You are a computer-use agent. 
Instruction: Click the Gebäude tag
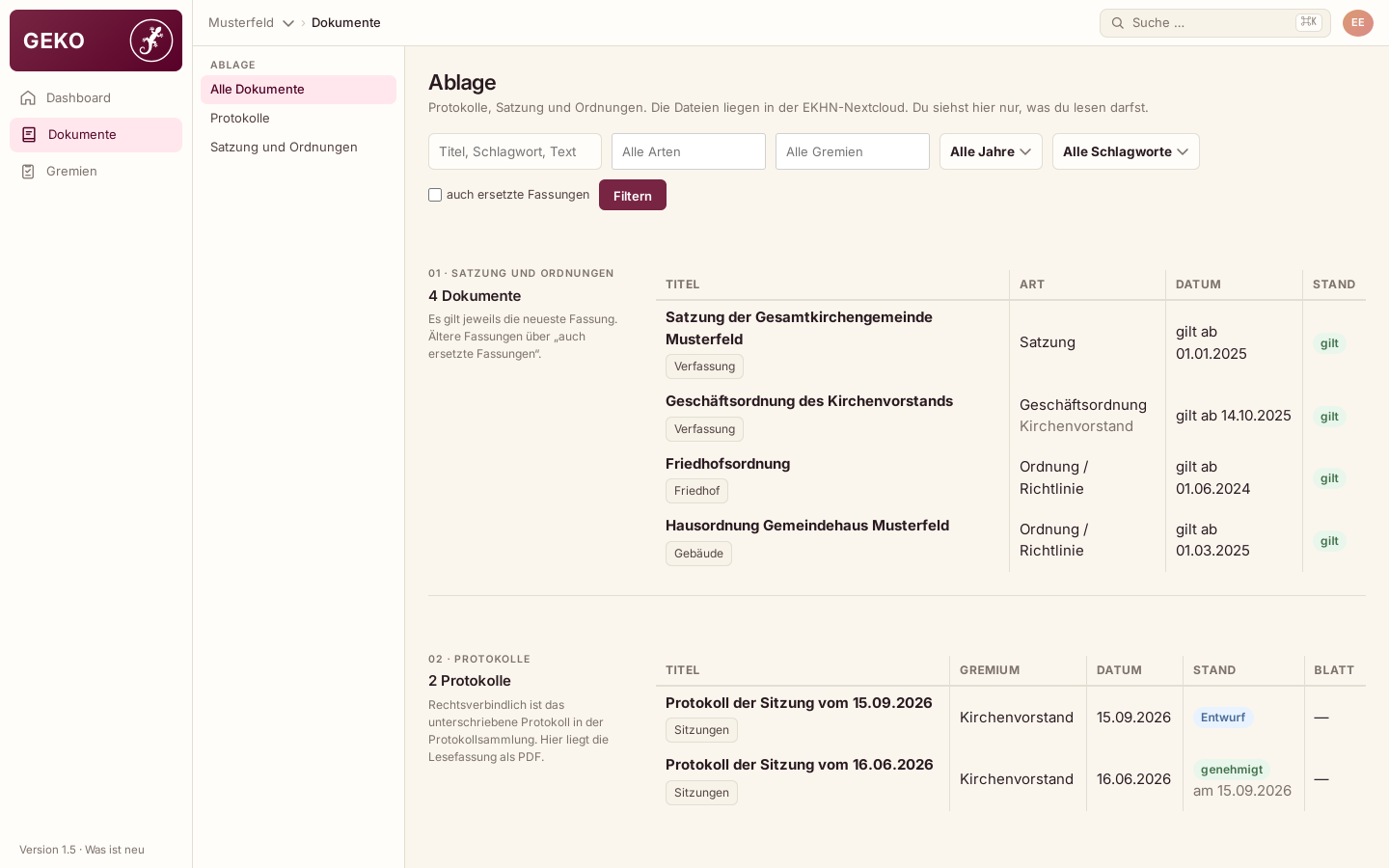click(698, 554)
